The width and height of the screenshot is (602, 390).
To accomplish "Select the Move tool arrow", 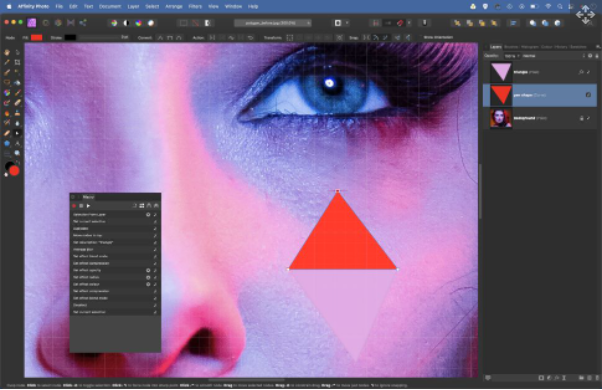I will point(17,52).
